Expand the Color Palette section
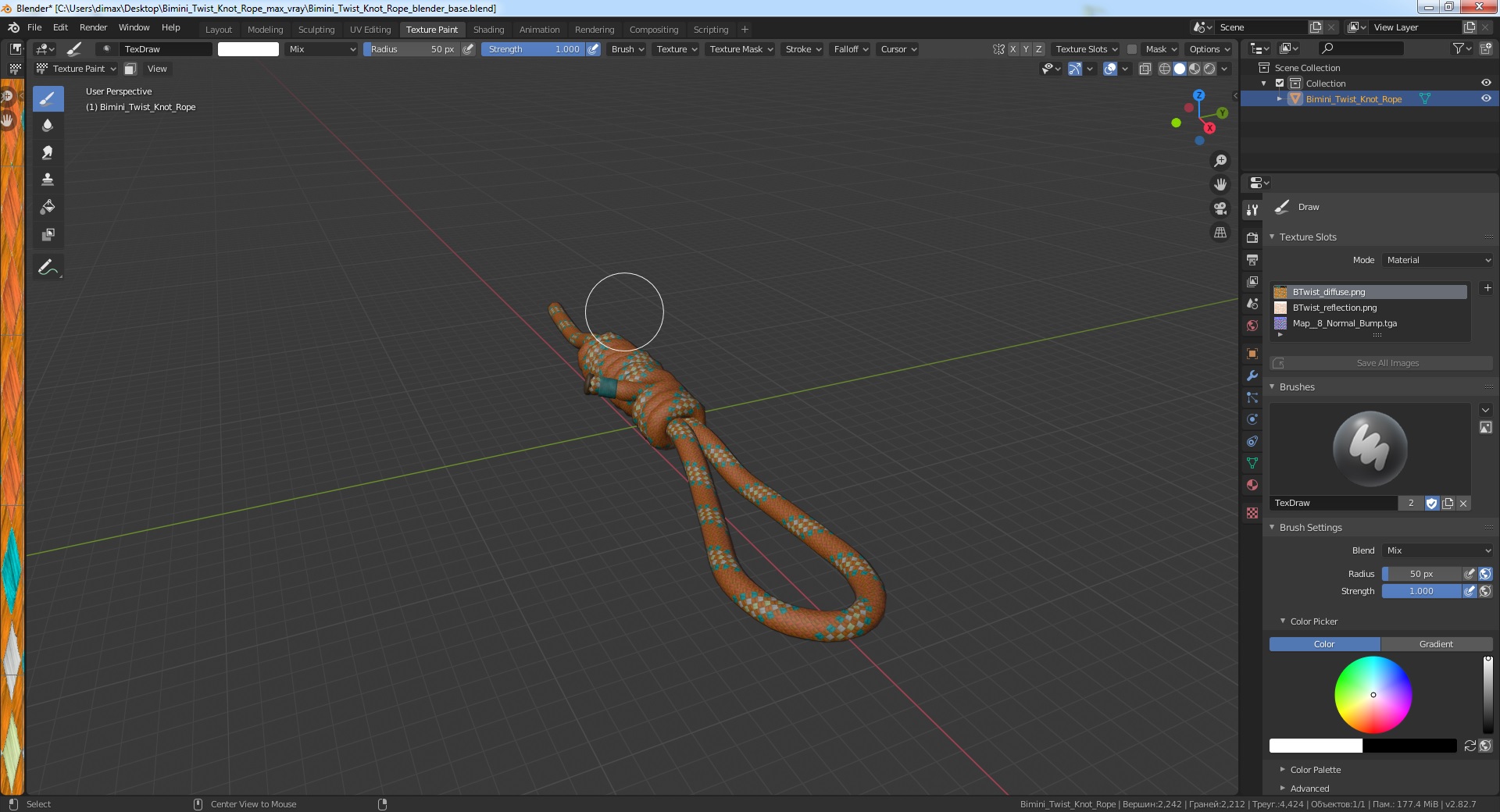 (1315, 770)
